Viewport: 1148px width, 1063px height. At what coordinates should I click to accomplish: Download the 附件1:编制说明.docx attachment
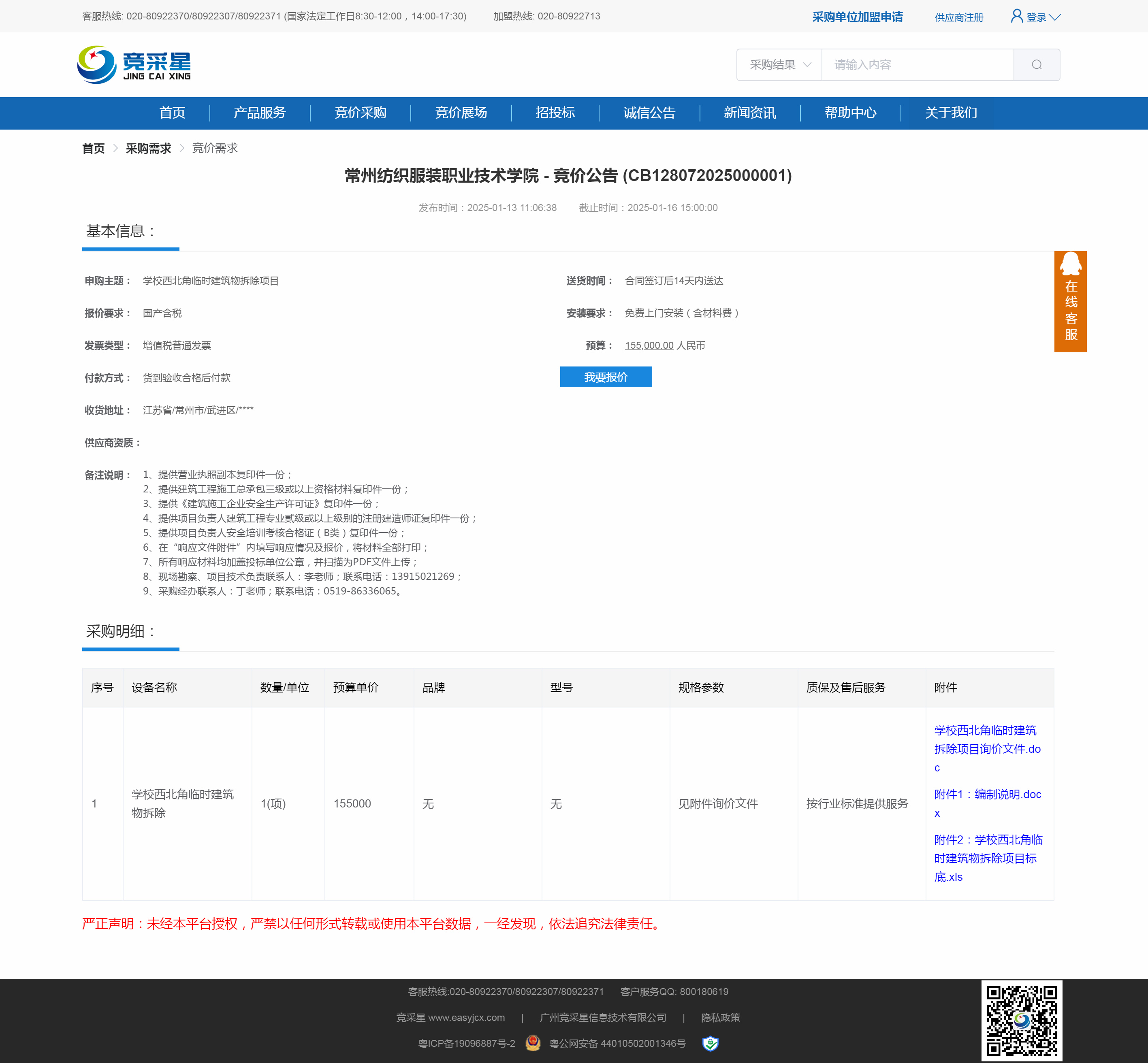pos(988,795)
